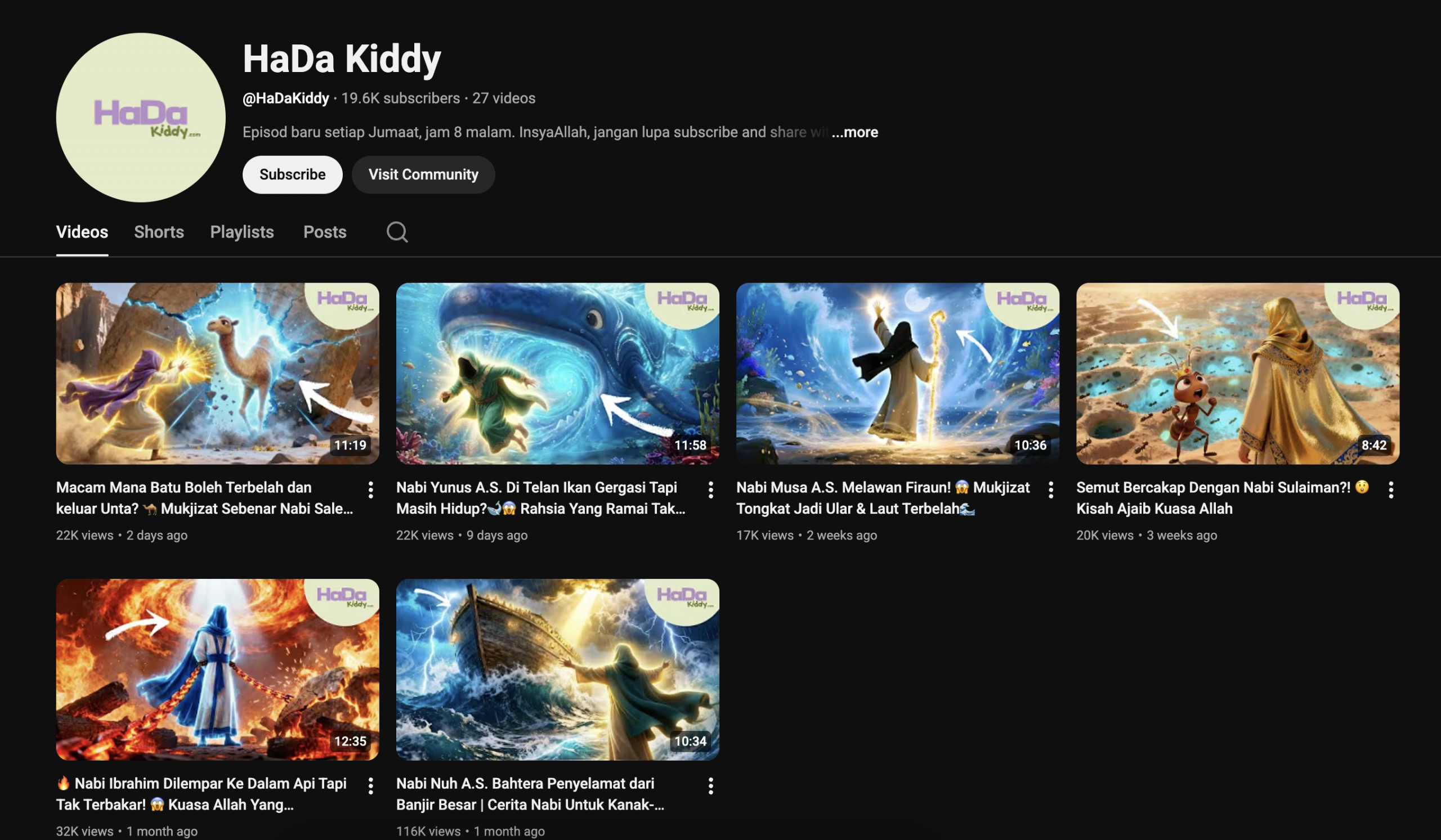The height and width of the screenshot is (840, 1441).
Task: Click the channel search magnifier icon
Action: pos(397,232)
